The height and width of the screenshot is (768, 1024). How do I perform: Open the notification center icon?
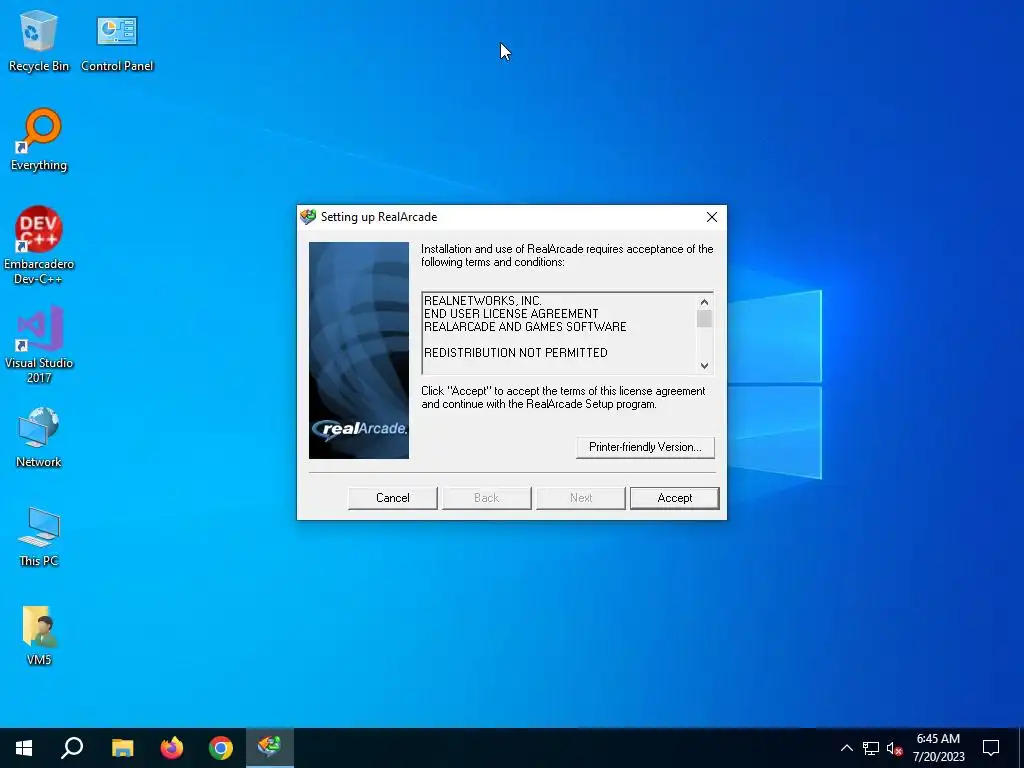pyautogui.click(x=991, y=748)
